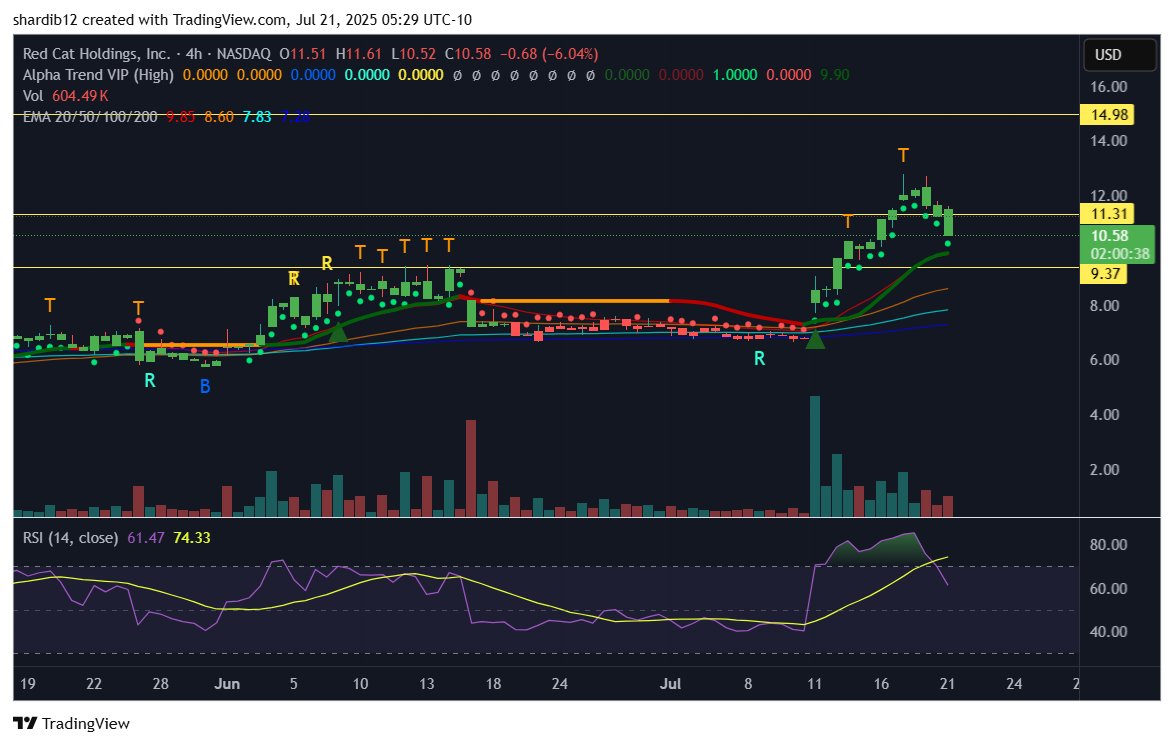Click the 4.00 price axis label
Image resolution: width=1174 pixels, height=745 pixels.
tap(1104, 415)
